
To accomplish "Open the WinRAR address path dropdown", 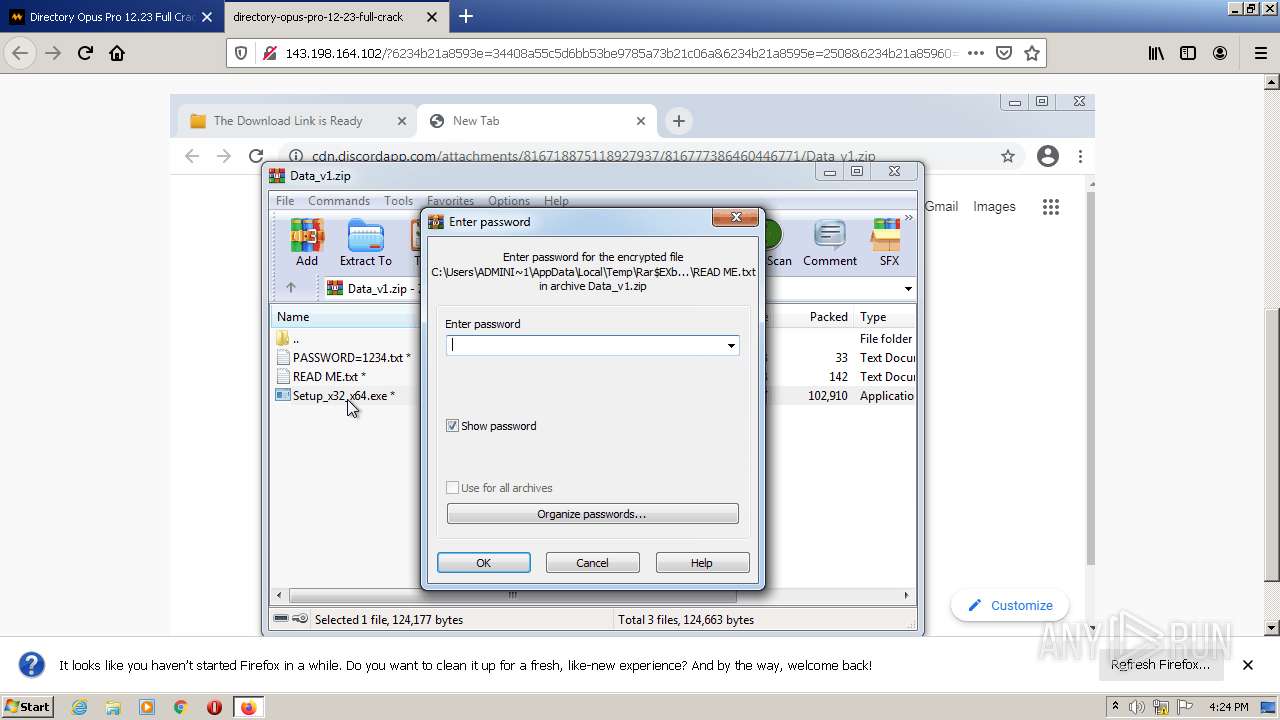I will point(908,289).
